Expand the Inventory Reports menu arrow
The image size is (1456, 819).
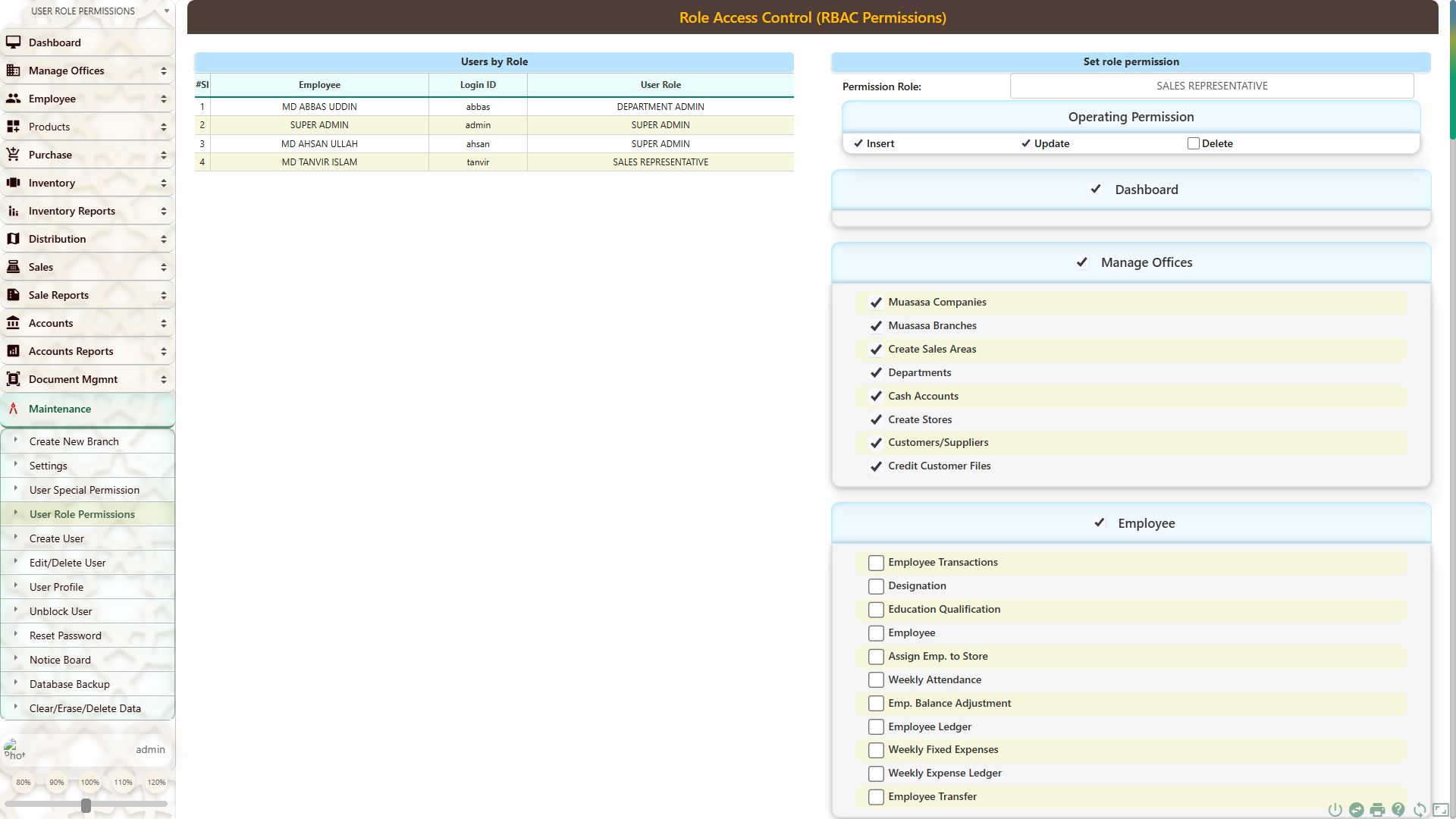tap(163, 211)
